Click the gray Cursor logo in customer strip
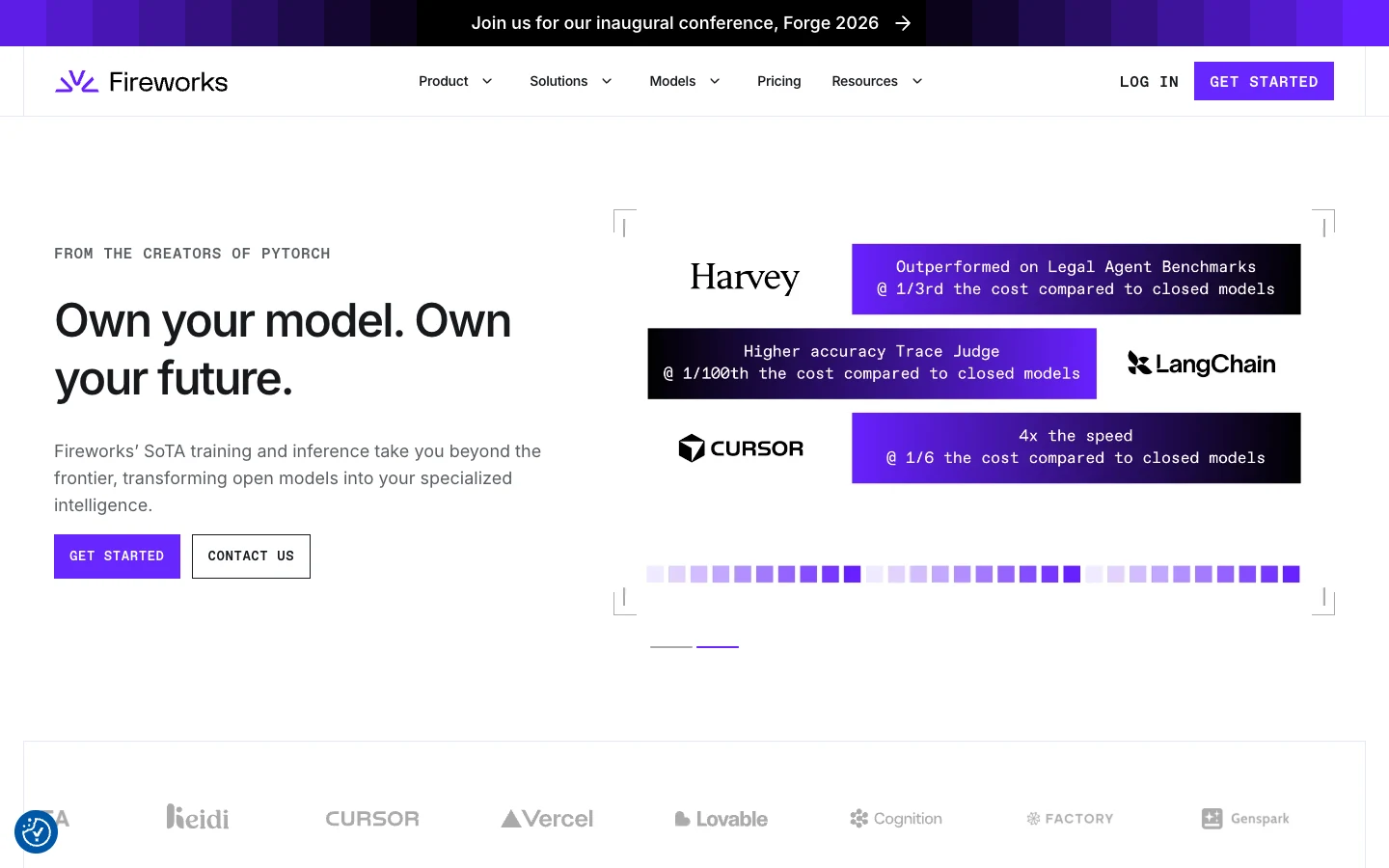The image size is (1389, 868). [x=372, y=819]
